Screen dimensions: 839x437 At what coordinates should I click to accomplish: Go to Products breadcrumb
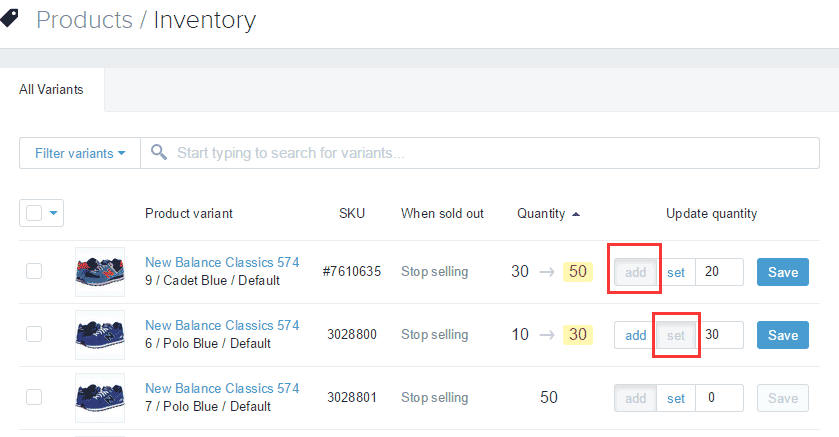(84, 20)
